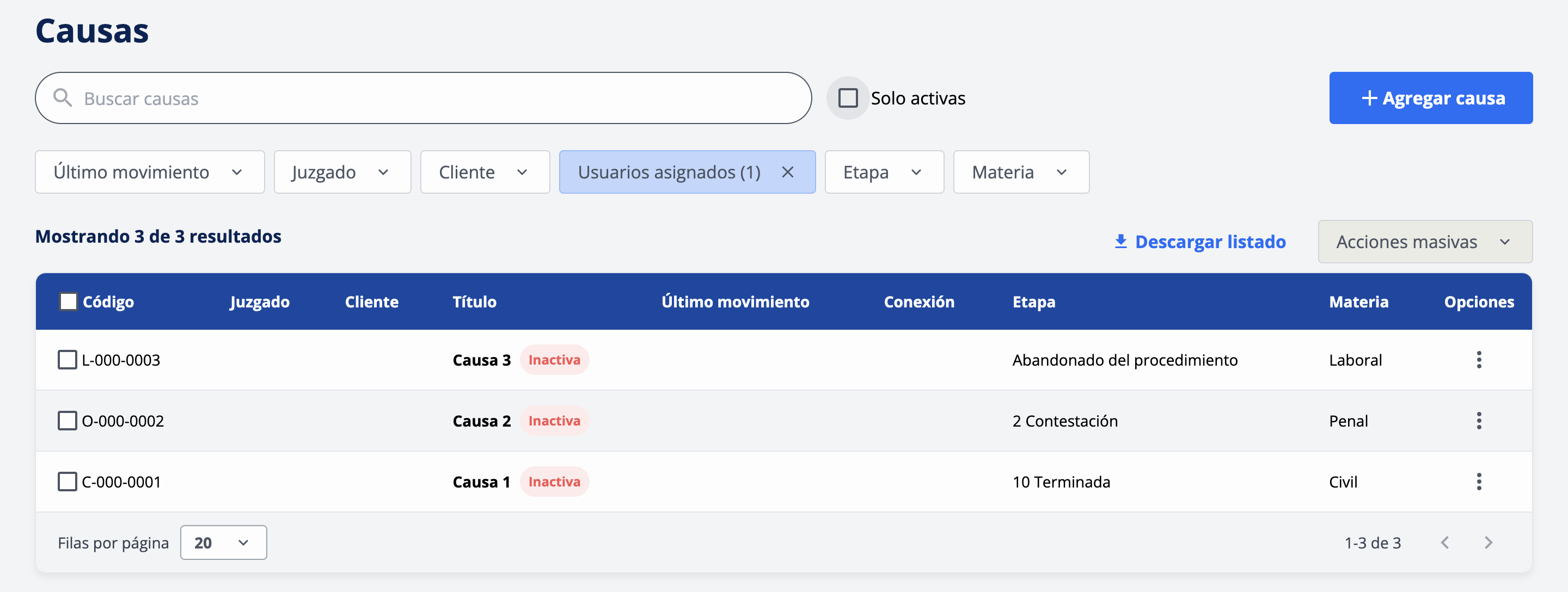Viewport: 1568px width, 592px height.
Task: Check the row C-000-0001 checkbox
Action: point(67,481)
